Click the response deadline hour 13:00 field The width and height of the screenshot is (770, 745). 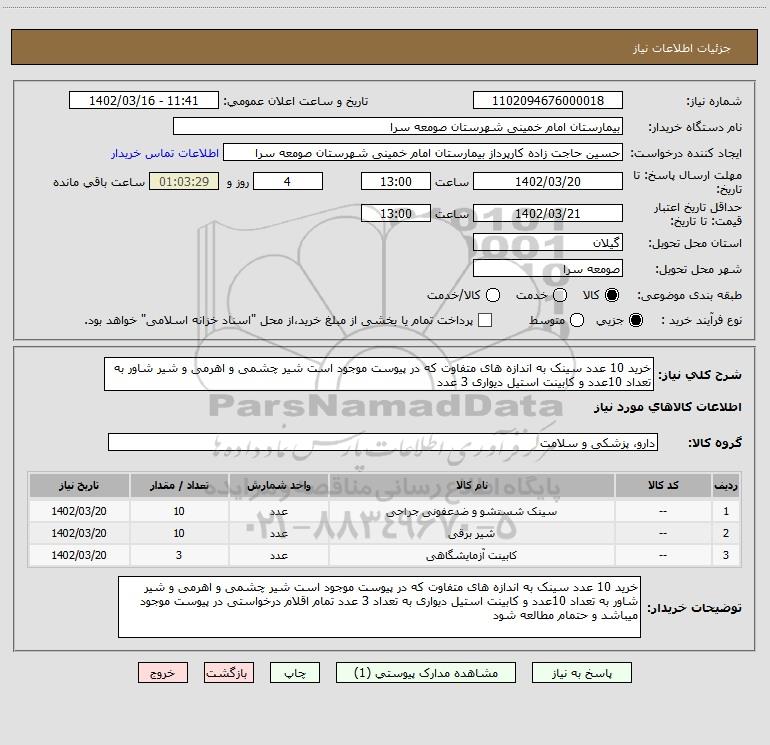click(x=396, y=181)
